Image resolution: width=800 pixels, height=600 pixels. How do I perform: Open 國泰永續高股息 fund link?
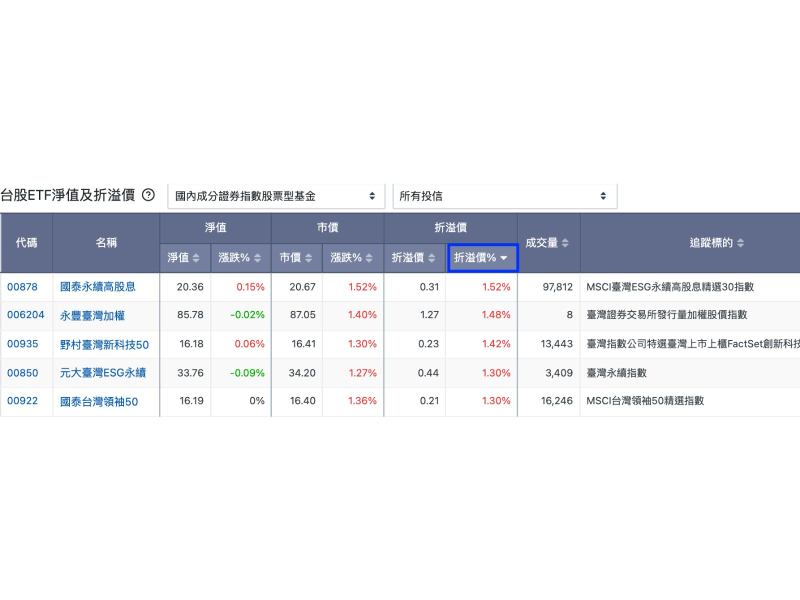98,287
